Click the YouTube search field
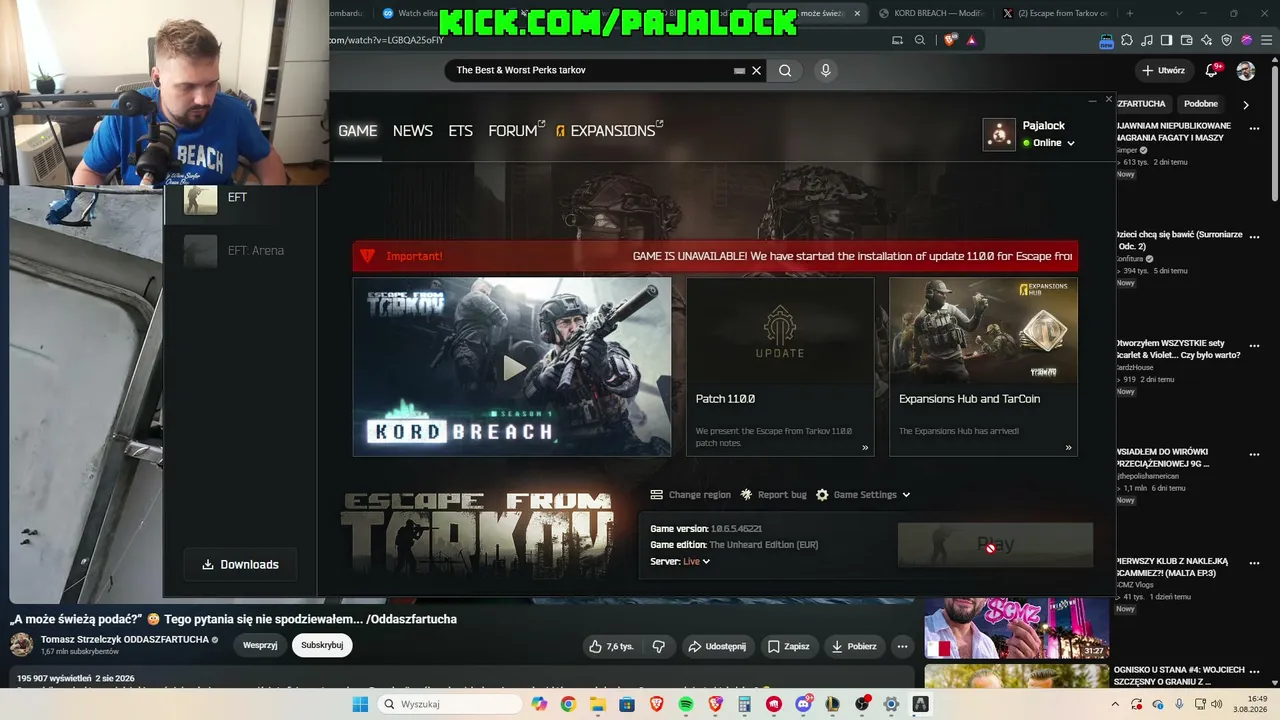Viewport: 1280px width, 720px height. [x=594, y=70]
